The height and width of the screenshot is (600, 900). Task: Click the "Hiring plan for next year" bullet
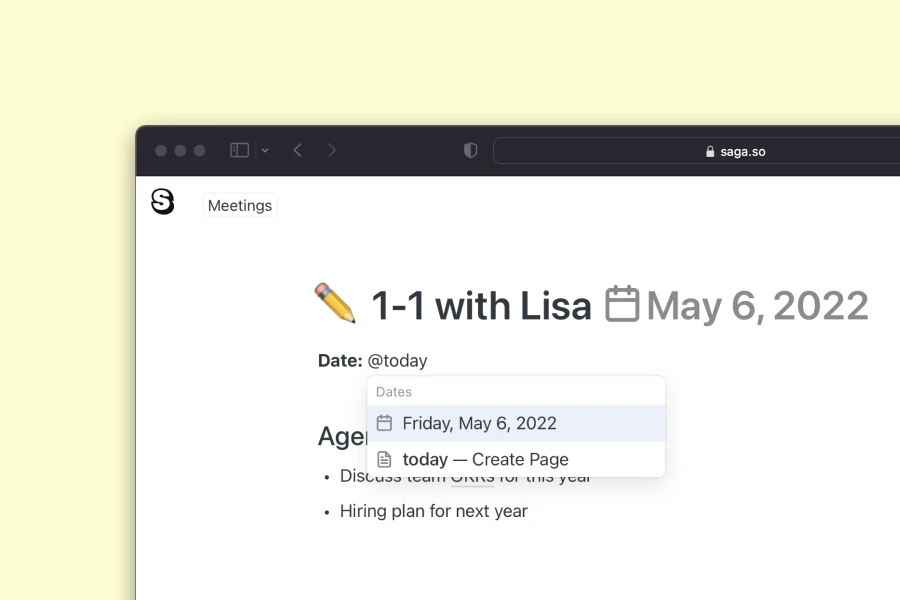click(433, 511)
